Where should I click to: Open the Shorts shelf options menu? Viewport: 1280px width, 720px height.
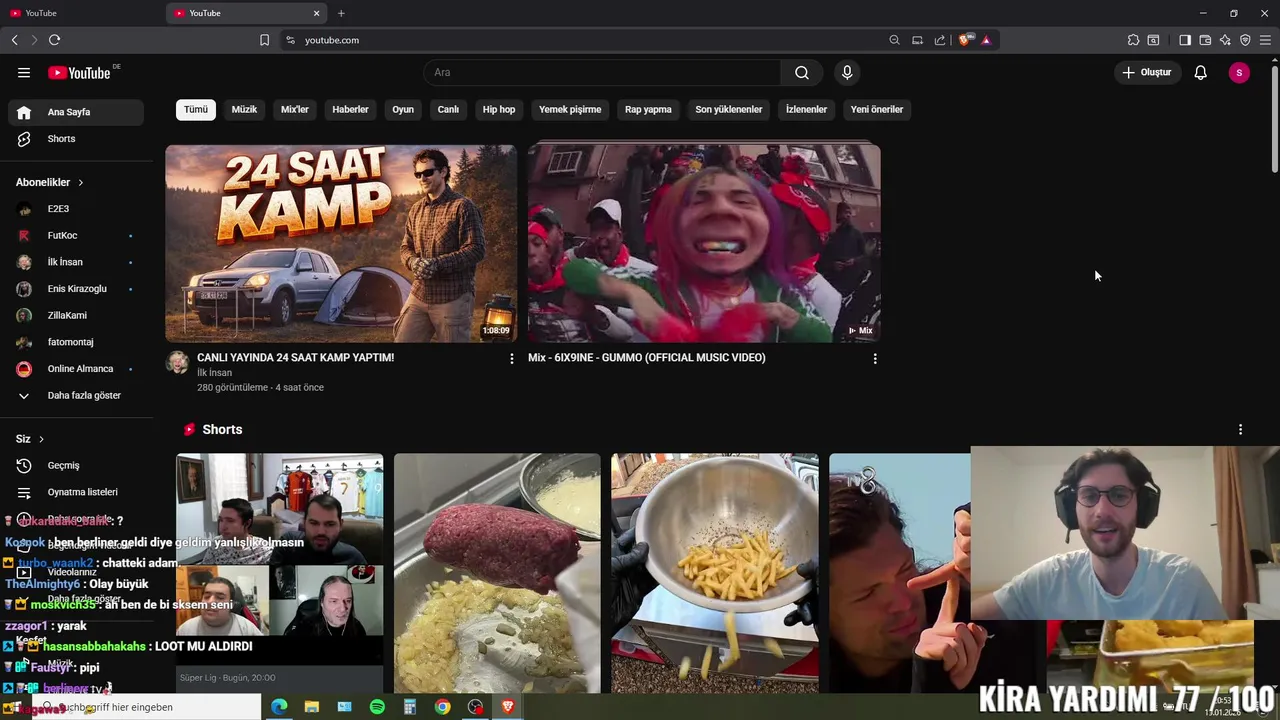(x=1240, y=429)
